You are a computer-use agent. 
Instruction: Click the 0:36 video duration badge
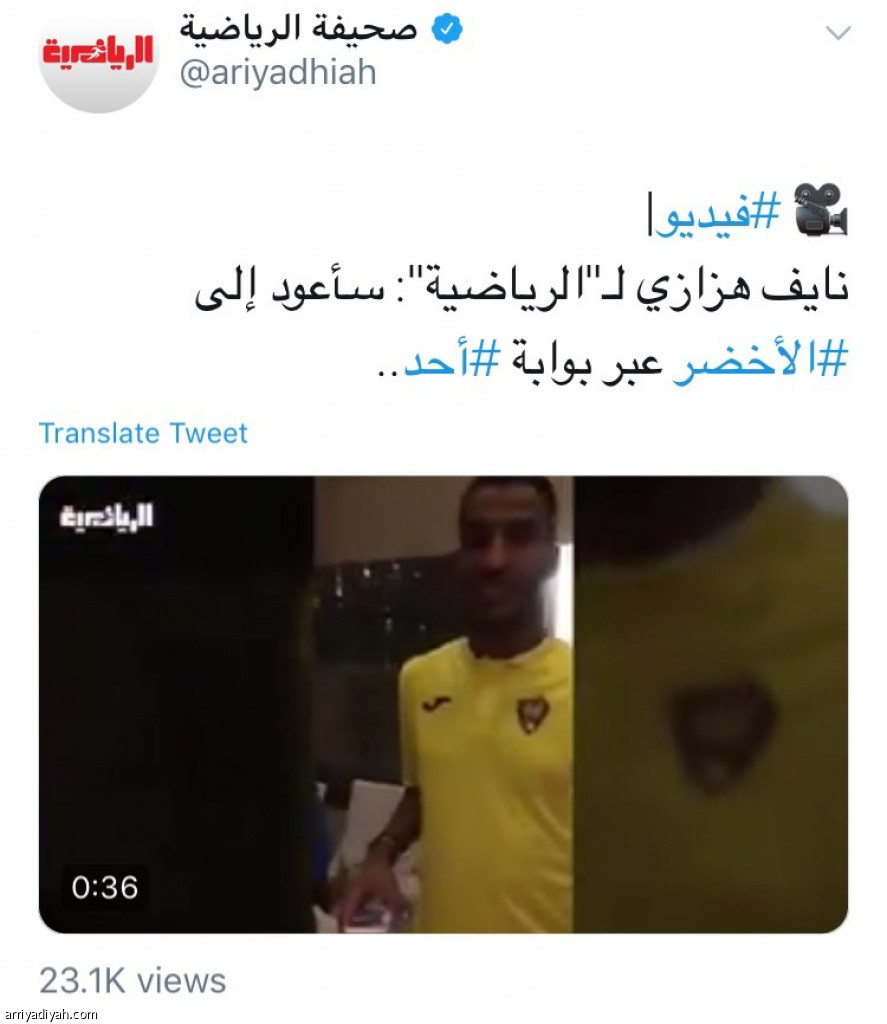[x=105, y=887]
